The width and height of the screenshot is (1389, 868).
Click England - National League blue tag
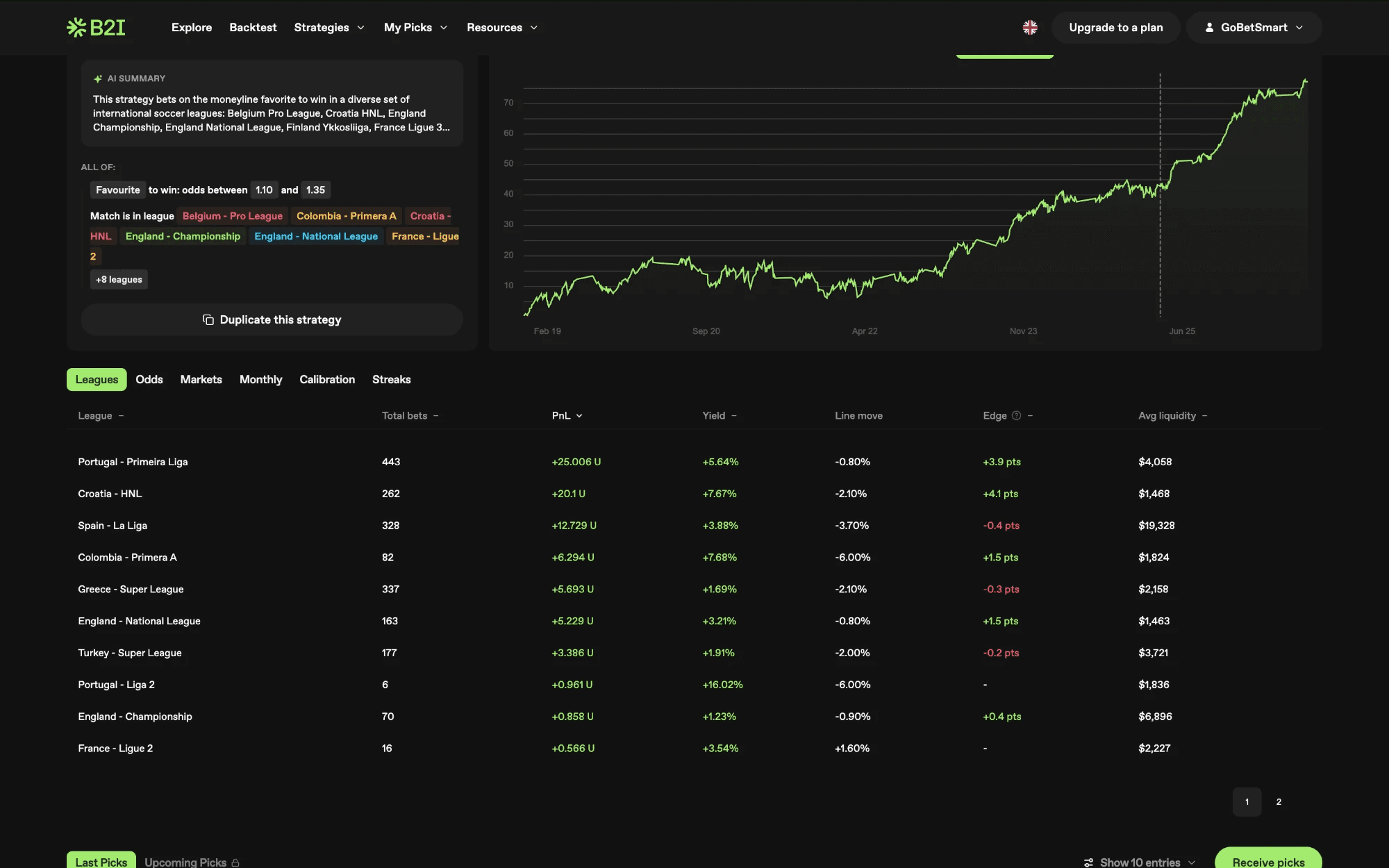[x=316, y=236]
